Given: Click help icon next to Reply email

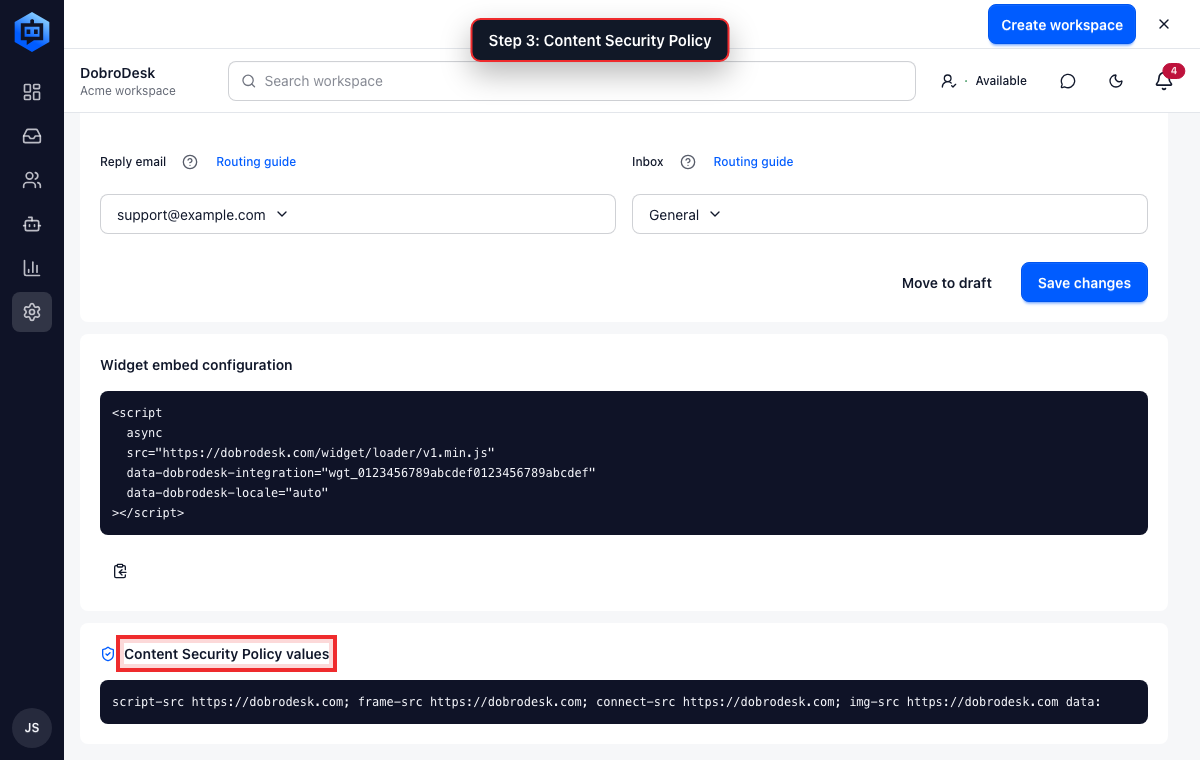Looking at the screenshot, I should [x=190, y=162].
